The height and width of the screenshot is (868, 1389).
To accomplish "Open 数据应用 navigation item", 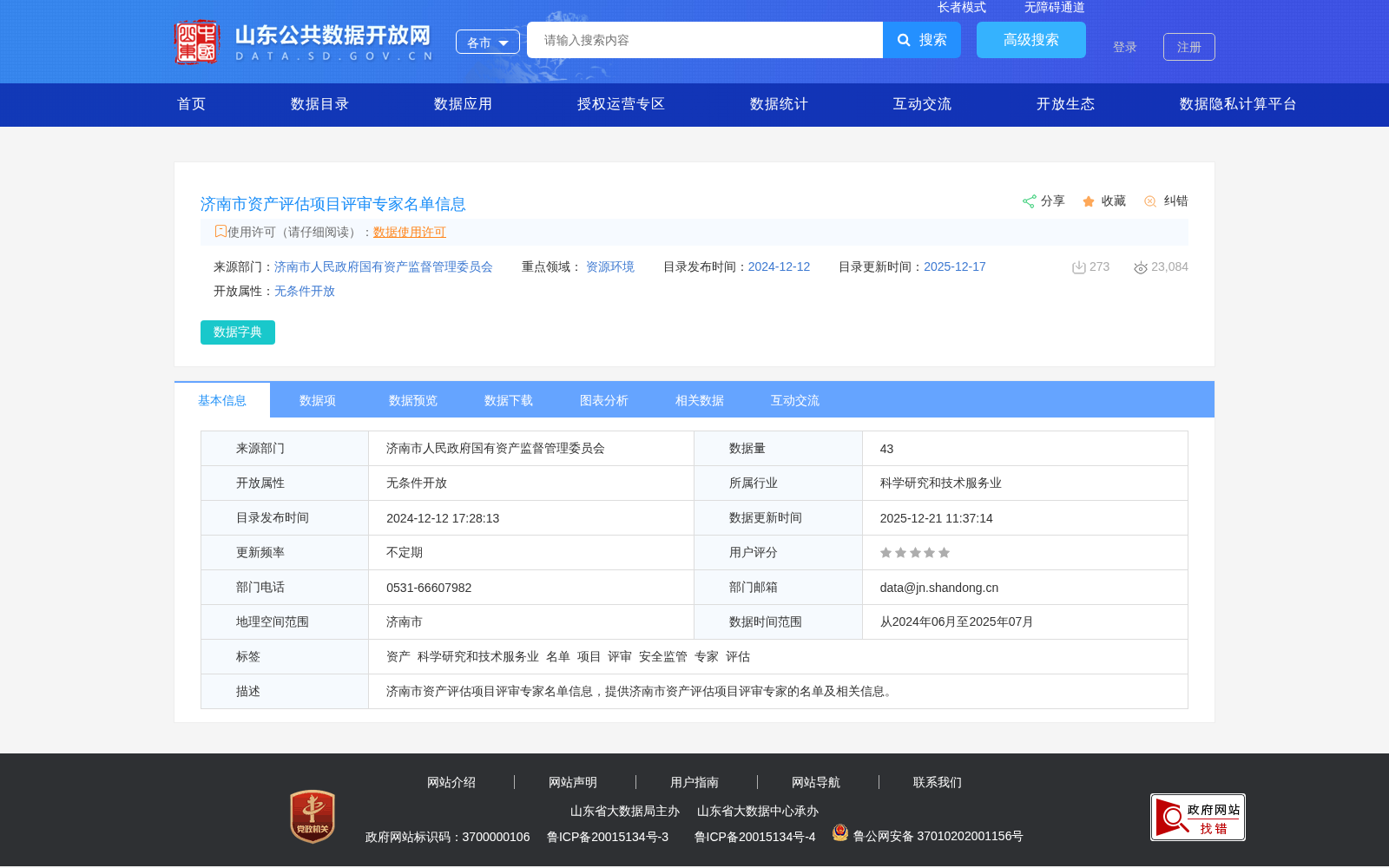I will 464,104.
